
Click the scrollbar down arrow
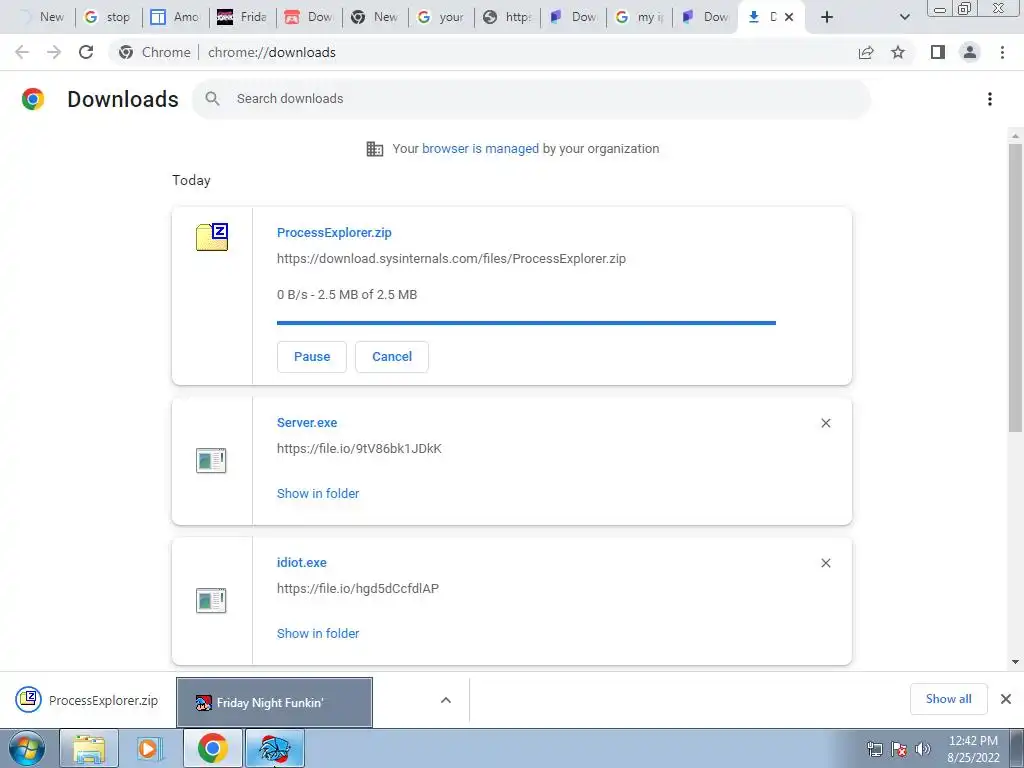pos(1015,662)
